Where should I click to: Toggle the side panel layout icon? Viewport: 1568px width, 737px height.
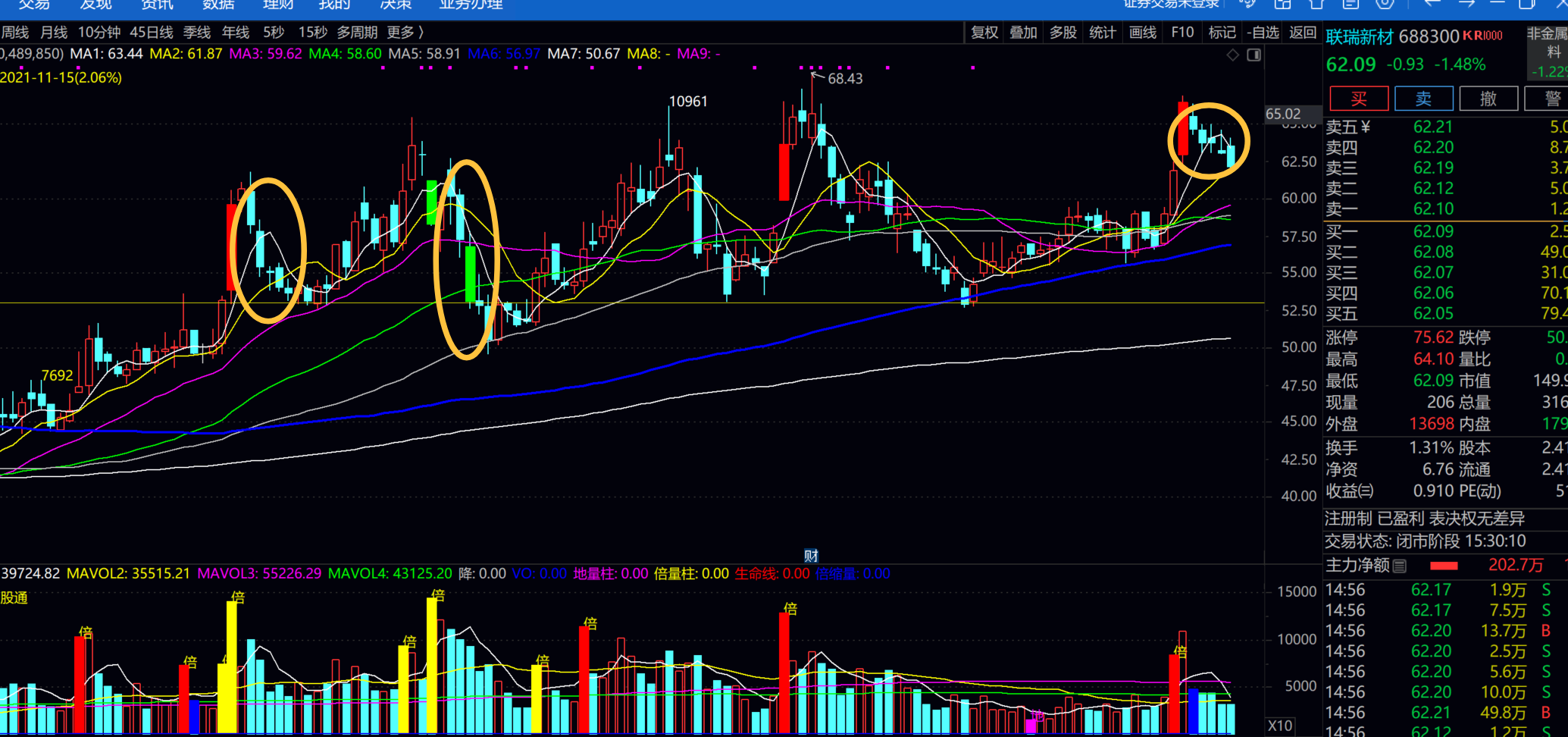point(1254,55)
